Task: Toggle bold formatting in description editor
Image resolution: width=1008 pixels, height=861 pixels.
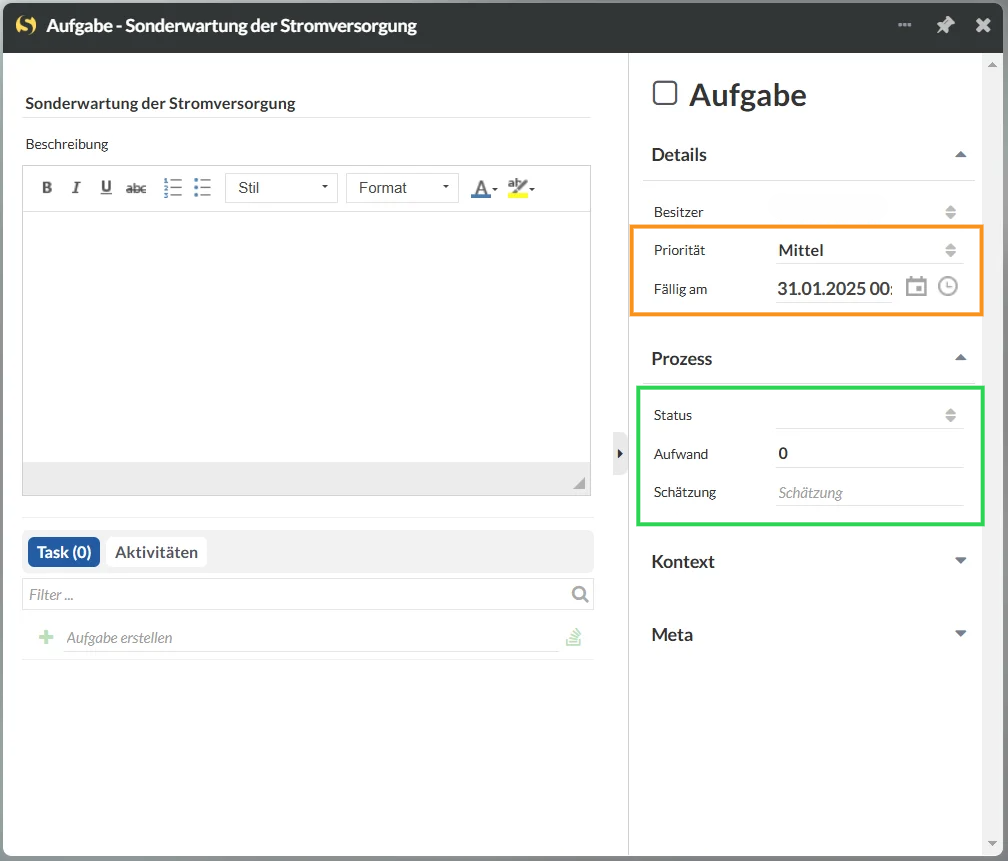Action: [47, 188]
